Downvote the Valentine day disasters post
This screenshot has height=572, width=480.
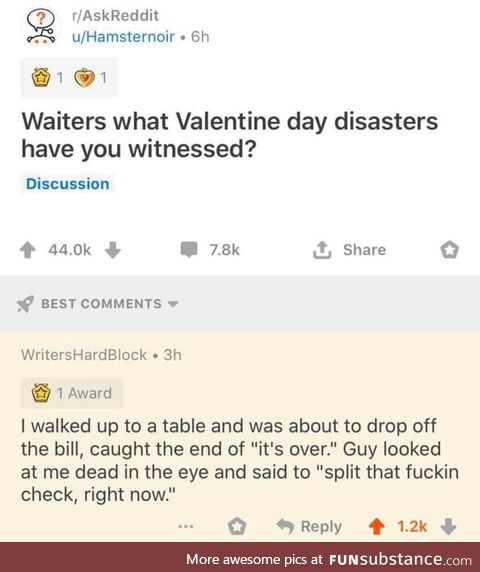113,250
